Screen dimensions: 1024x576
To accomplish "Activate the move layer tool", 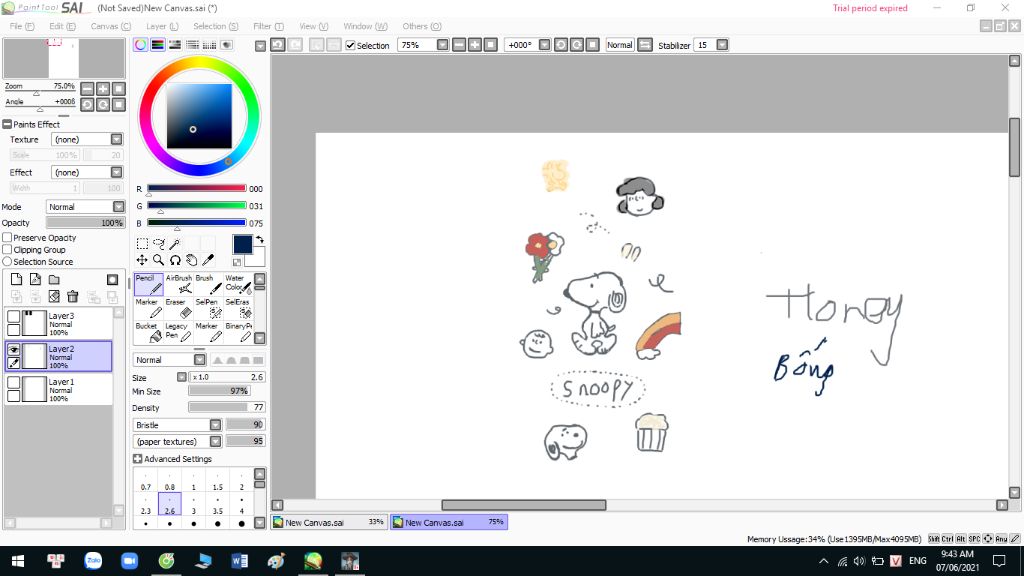I will pos(142,260).
